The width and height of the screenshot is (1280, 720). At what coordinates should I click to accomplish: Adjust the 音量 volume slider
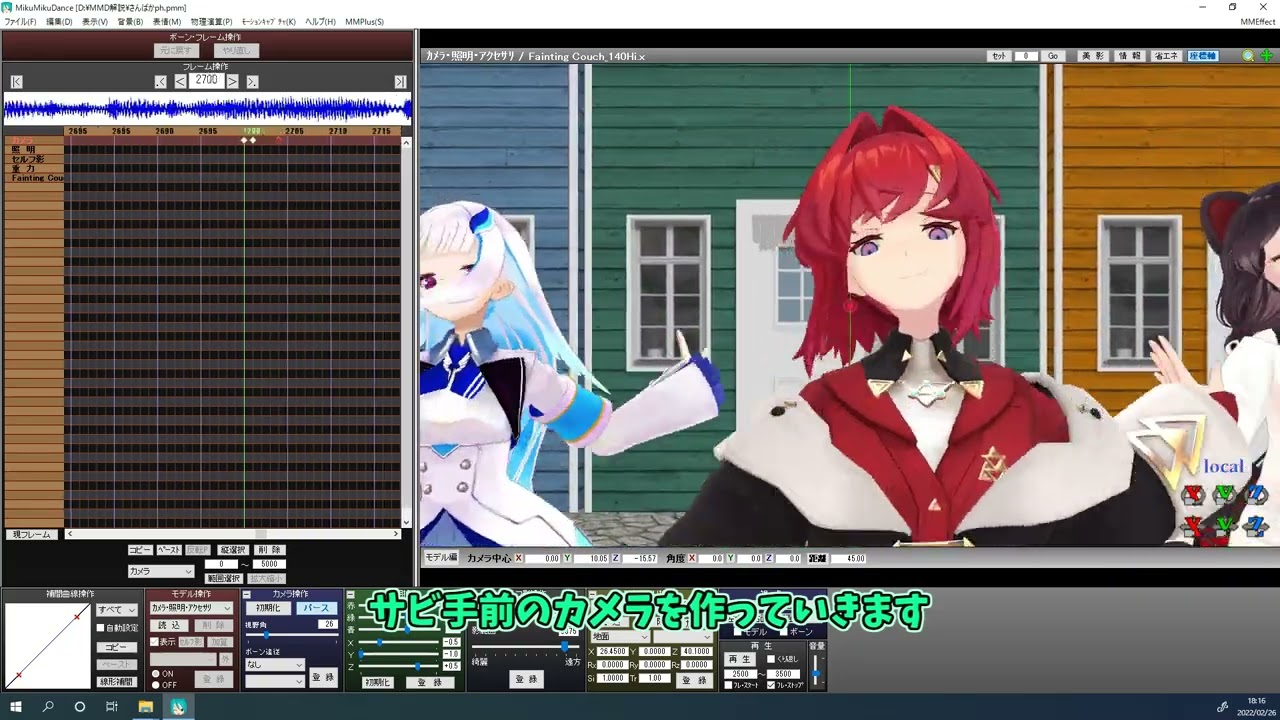(817, 672)
